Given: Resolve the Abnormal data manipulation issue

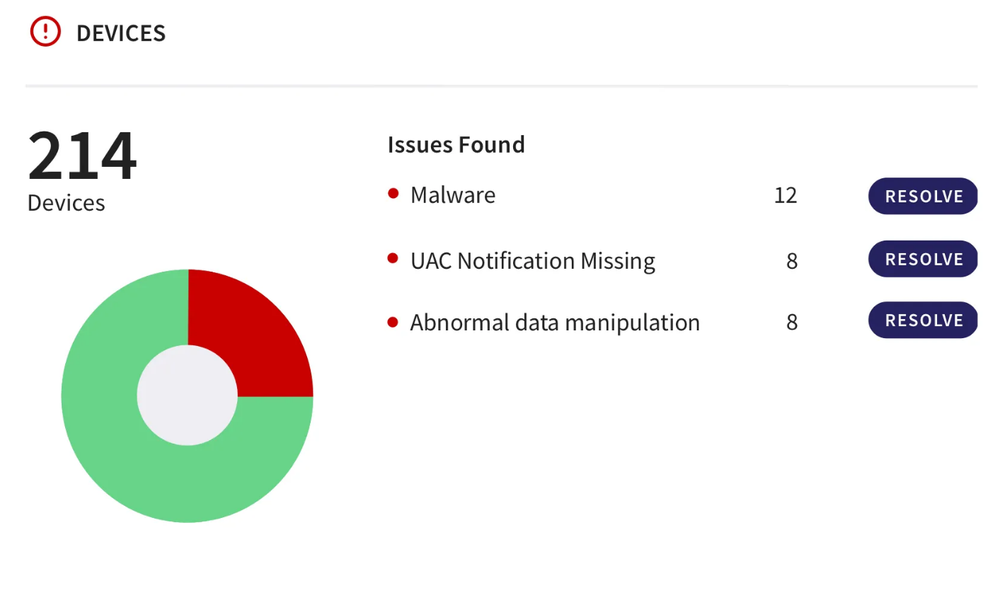Looking at the screenshot, I should (923, 320).
